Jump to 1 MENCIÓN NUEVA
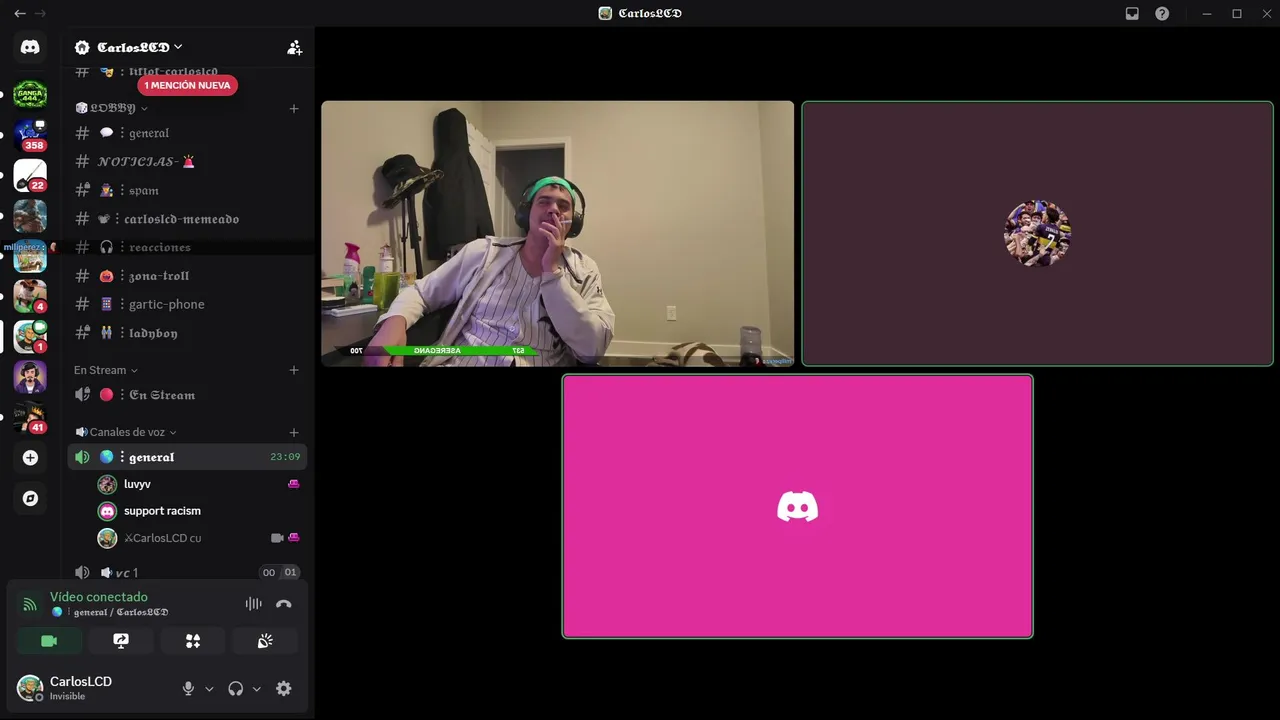1280x720 pixels. click(187, 85)
